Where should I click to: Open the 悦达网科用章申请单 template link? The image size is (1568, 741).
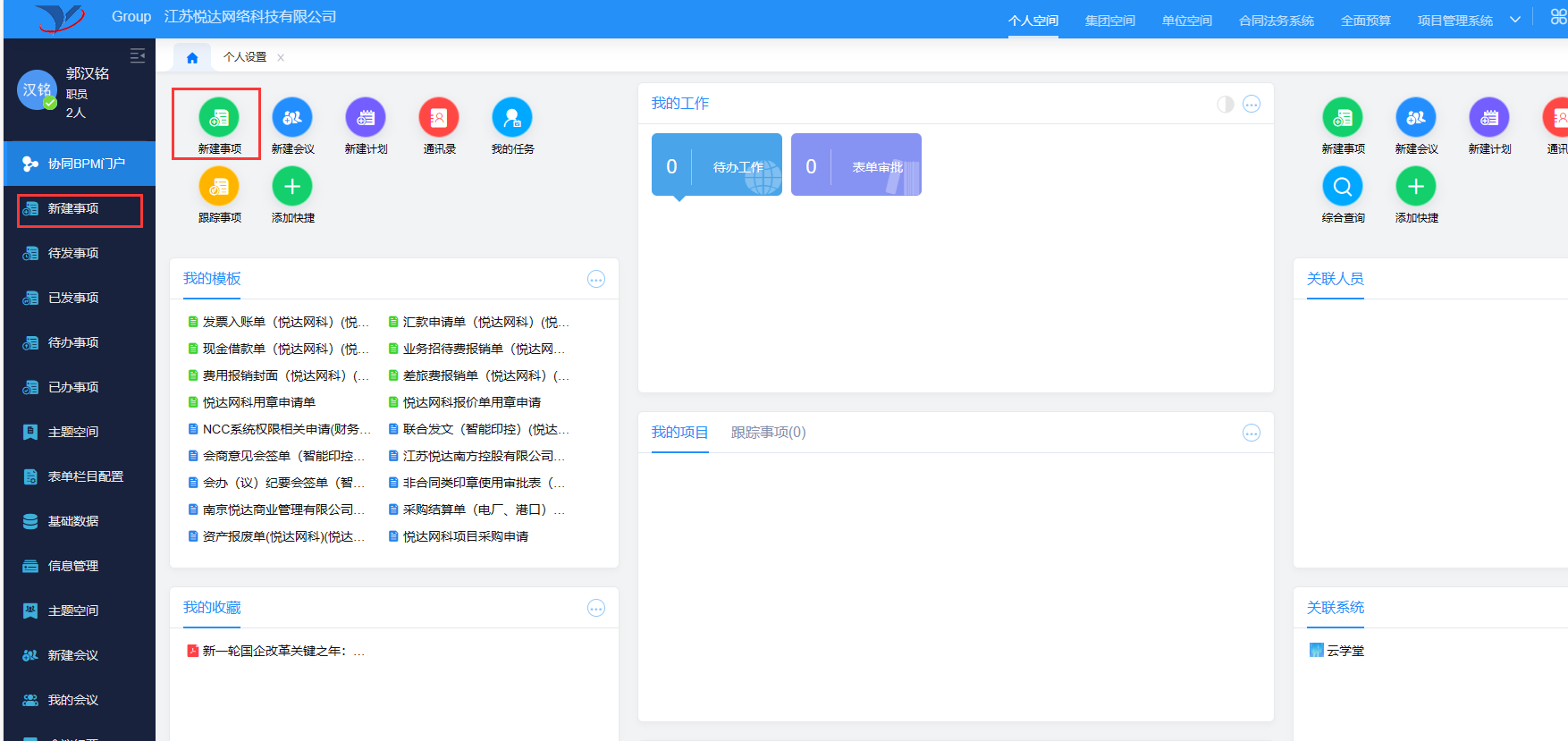pyautogui.click(x=258, y=402)
